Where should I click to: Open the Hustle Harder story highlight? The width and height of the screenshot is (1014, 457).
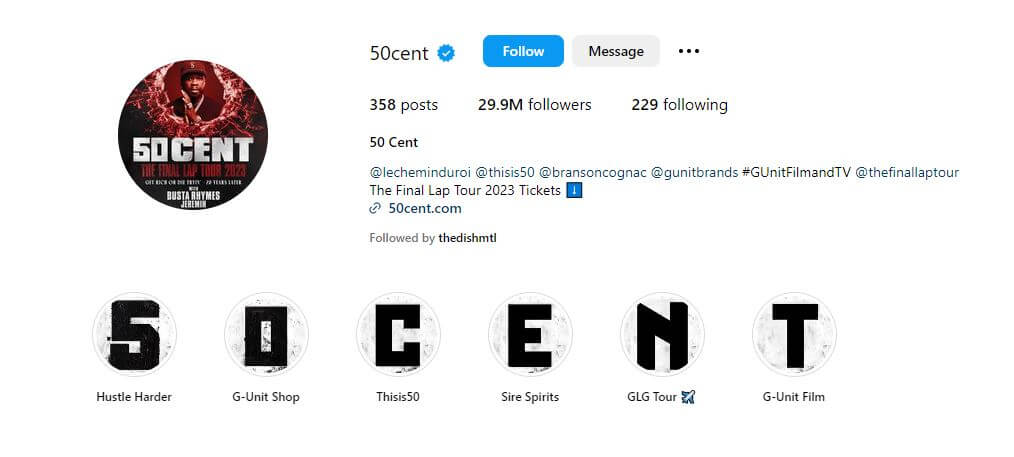(135, 334)
